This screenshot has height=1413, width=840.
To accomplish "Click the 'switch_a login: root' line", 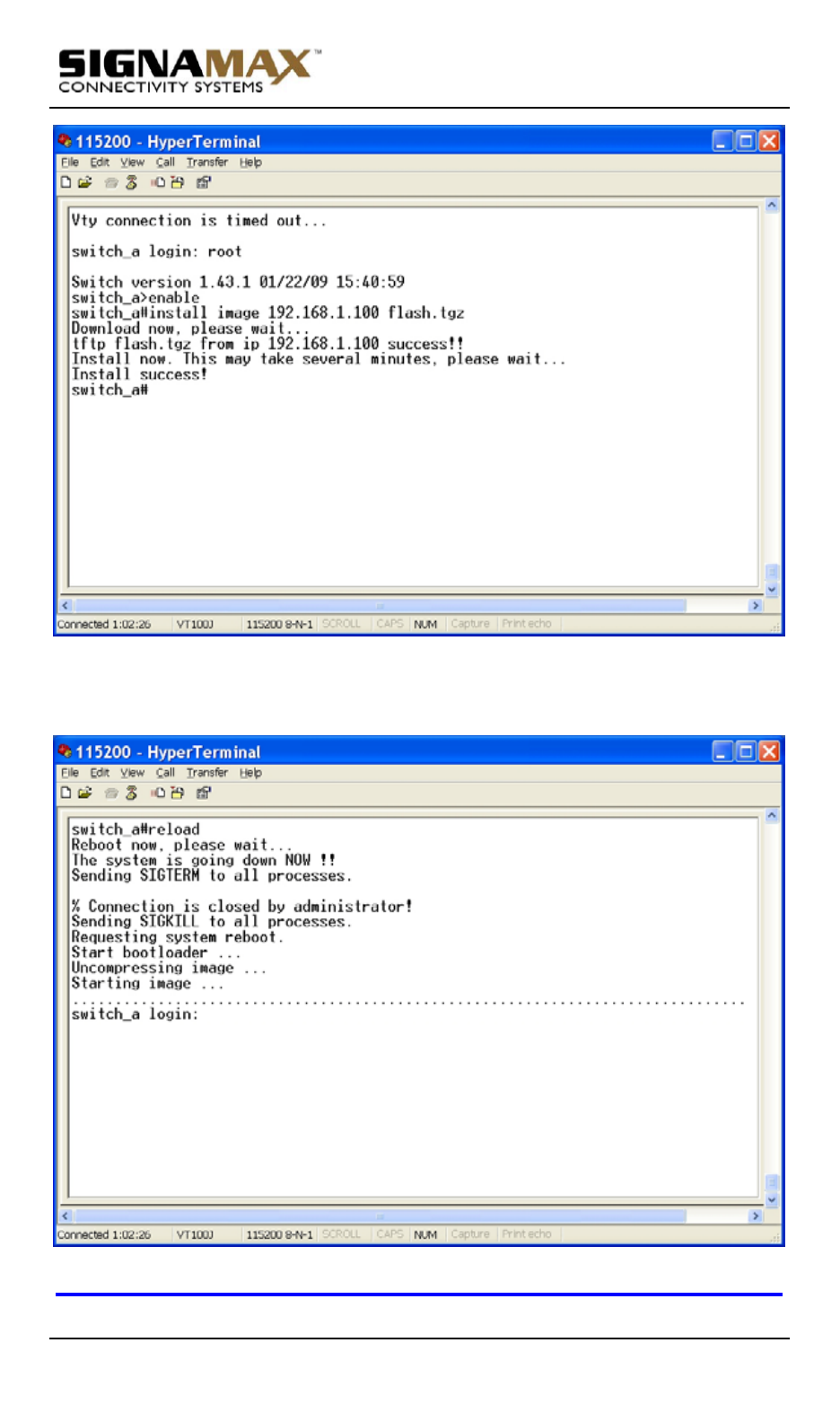I will point(156,251).
